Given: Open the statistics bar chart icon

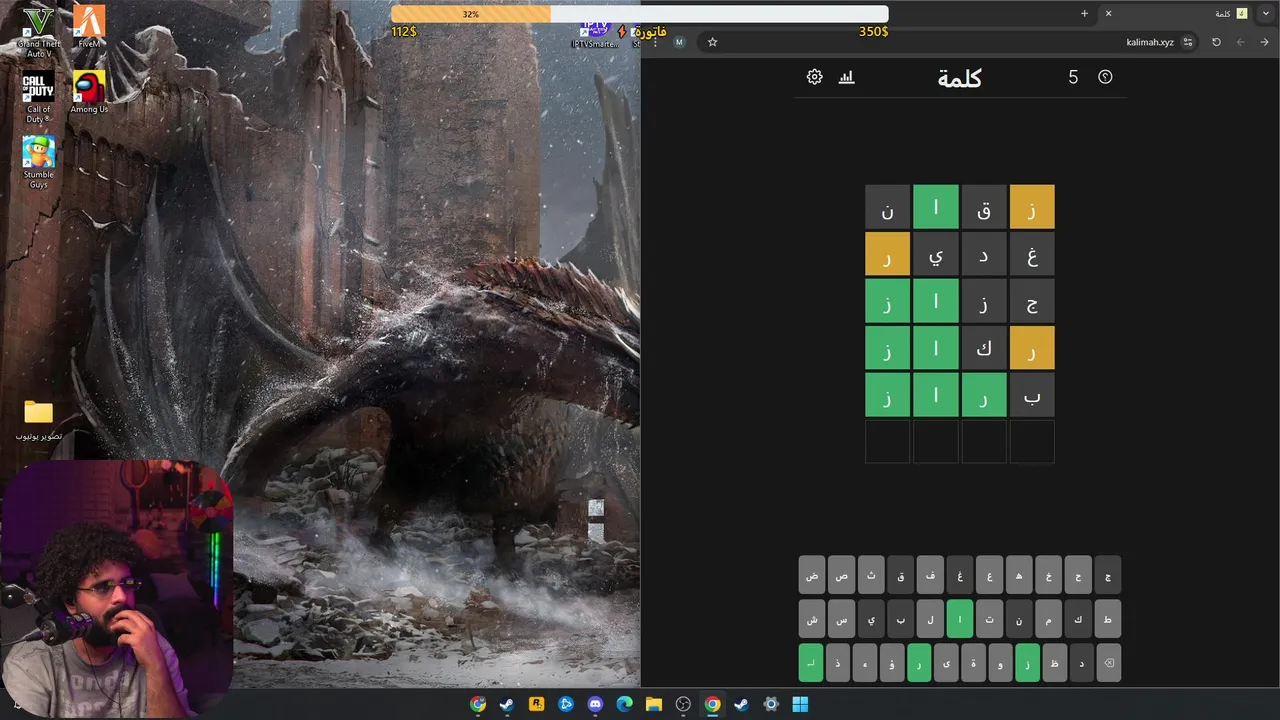Looking at the screenshot, I should coord(846,77).
